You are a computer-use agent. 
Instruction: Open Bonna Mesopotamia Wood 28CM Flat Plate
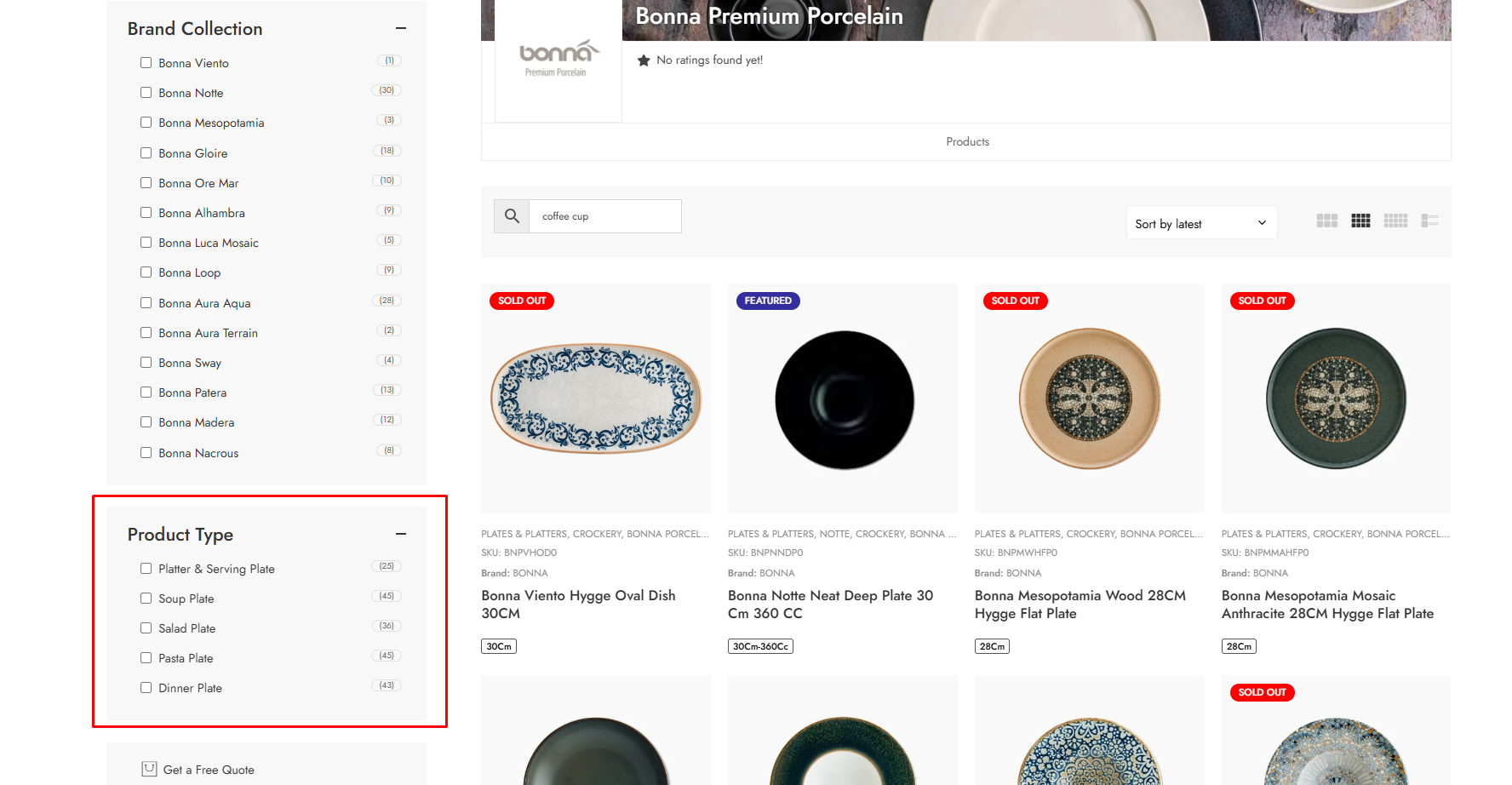pyautogui.click(x=1080, y=605)
